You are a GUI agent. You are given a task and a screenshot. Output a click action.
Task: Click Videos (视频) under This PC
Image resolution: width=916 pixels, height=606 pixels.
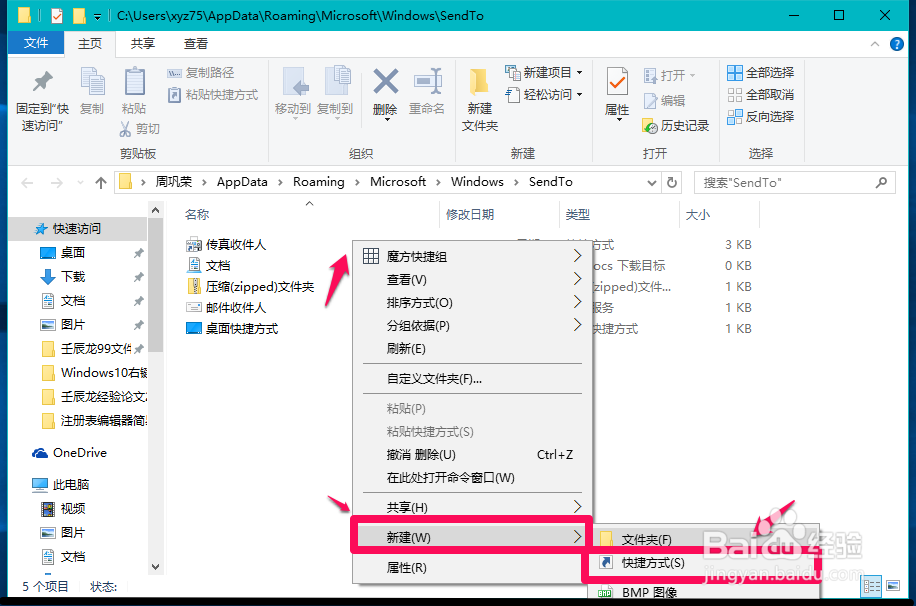click(x=73, y=508)
